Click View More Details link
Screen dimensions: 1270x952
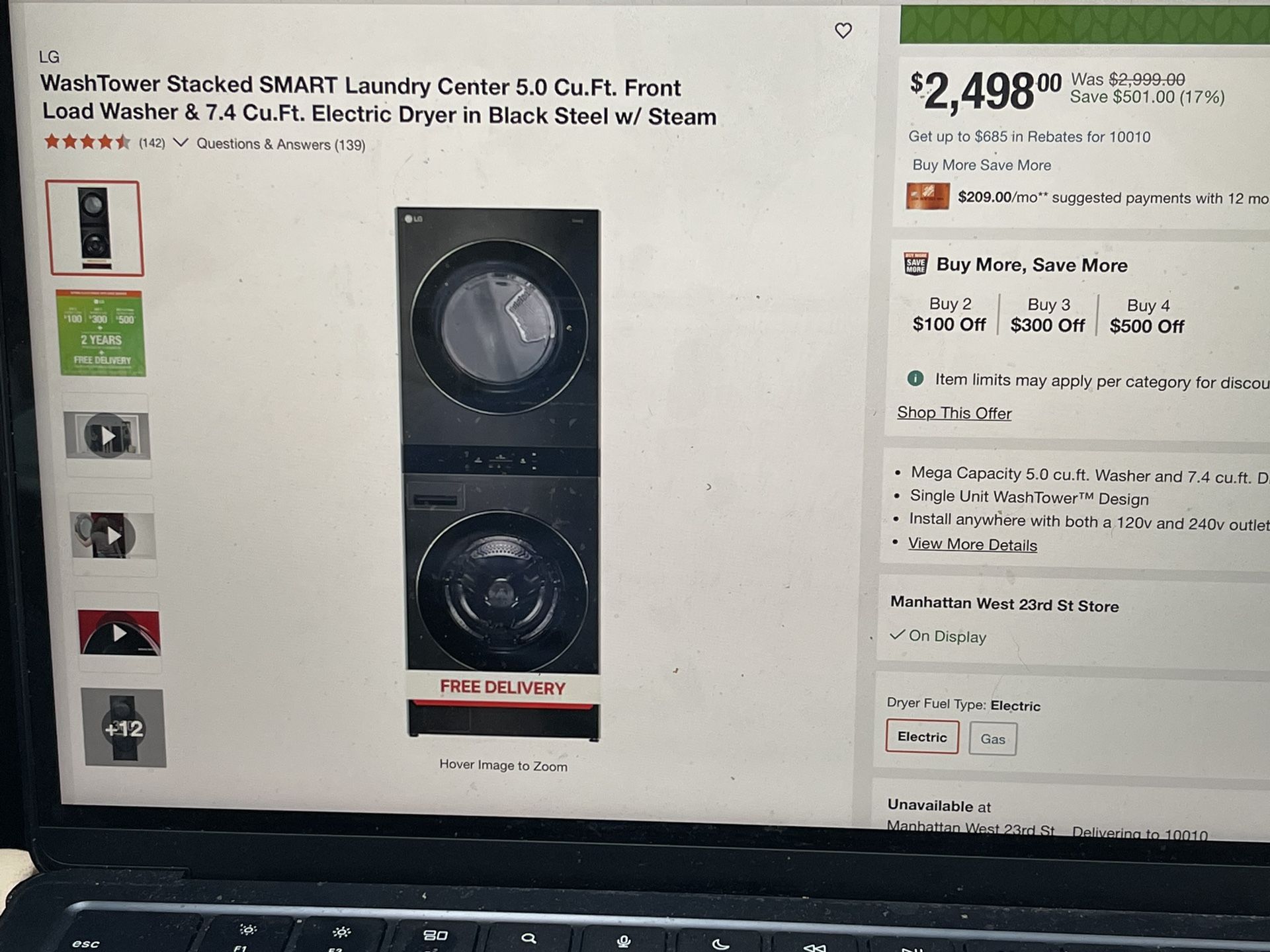coord(972,544)
